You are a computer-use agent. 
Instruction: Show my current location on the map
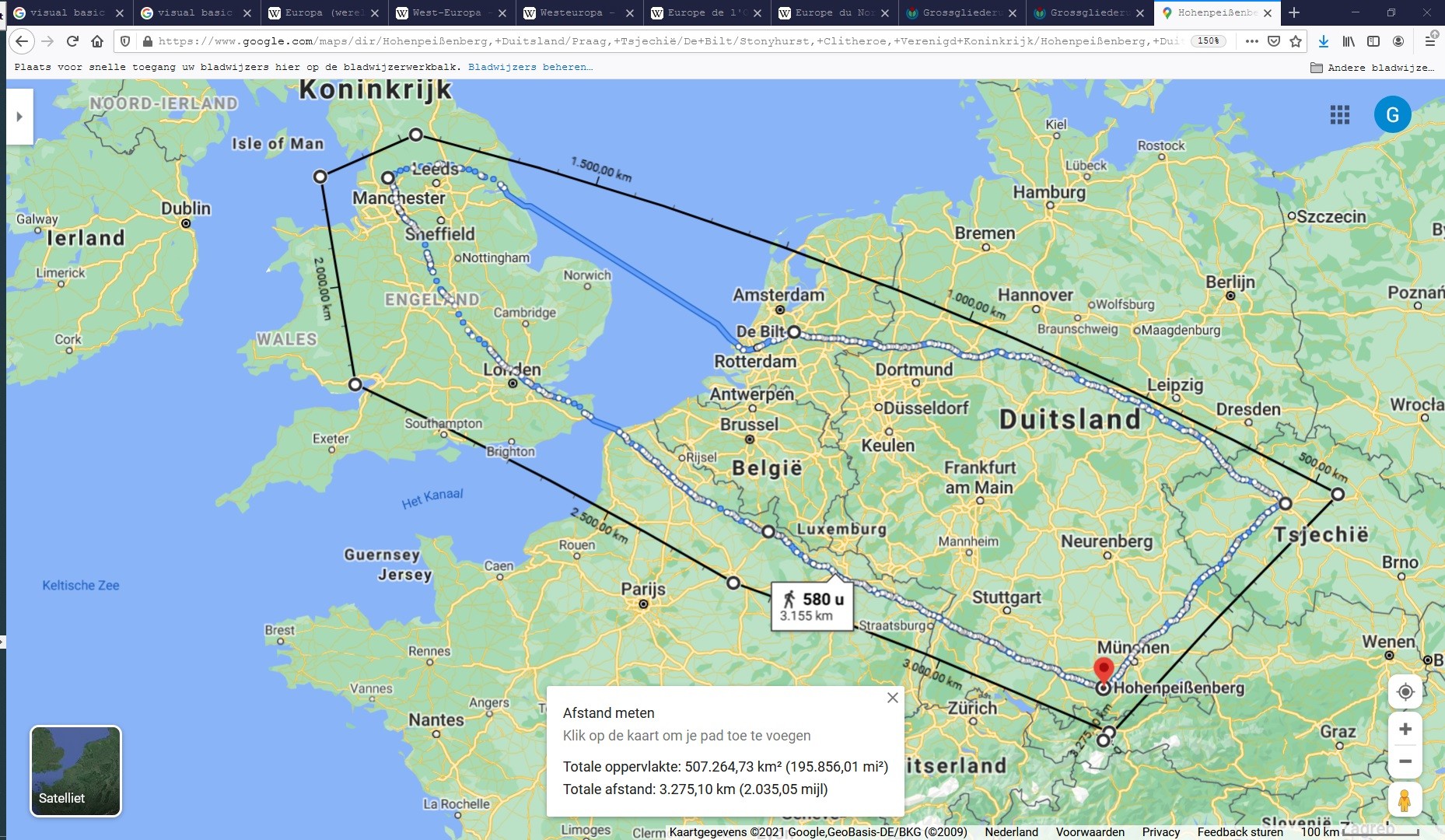[x=1405, y=691]
